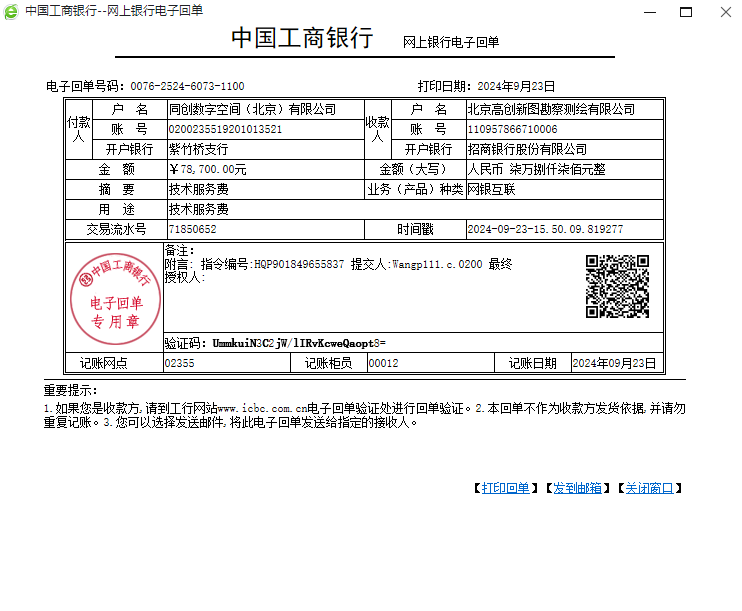This screenshot has height=611, width=742.
Task: Minimize the receipt window
Action: (650, 12)
